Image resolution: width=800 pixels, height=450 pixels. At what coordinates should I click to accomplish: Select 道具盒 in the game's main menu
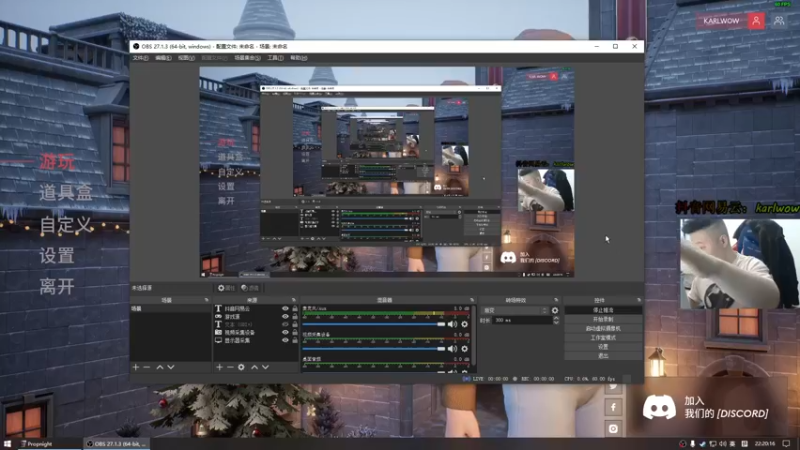(66, 193)
